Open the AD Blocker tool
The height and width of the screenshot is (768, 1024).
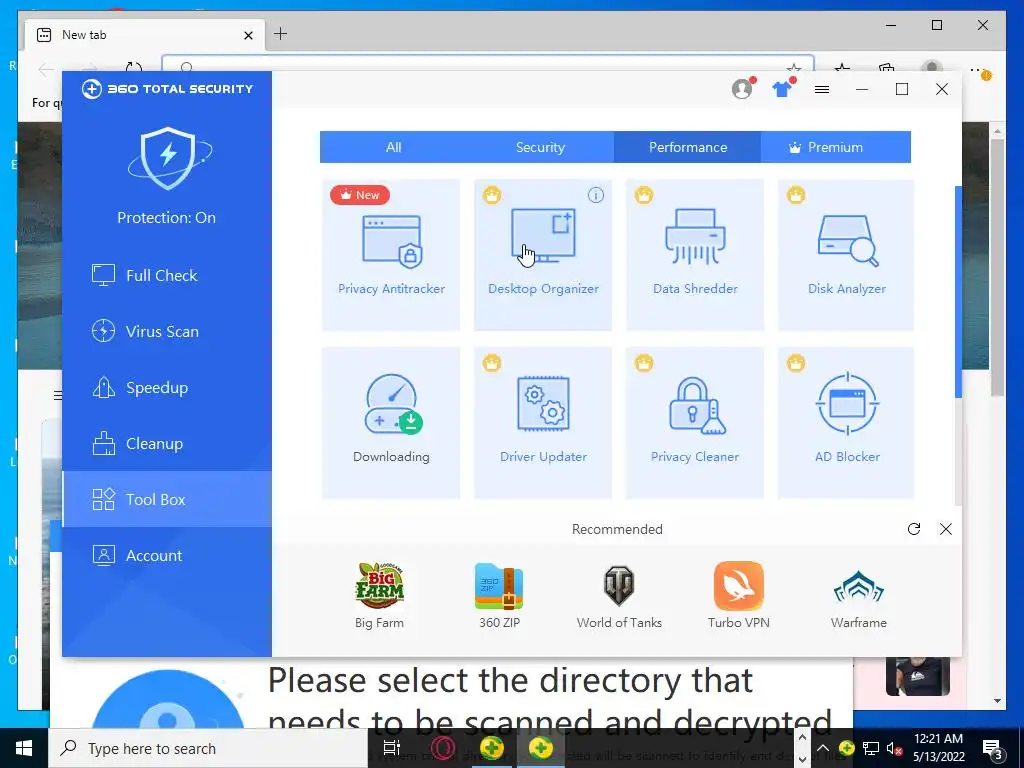pos(846,423)
